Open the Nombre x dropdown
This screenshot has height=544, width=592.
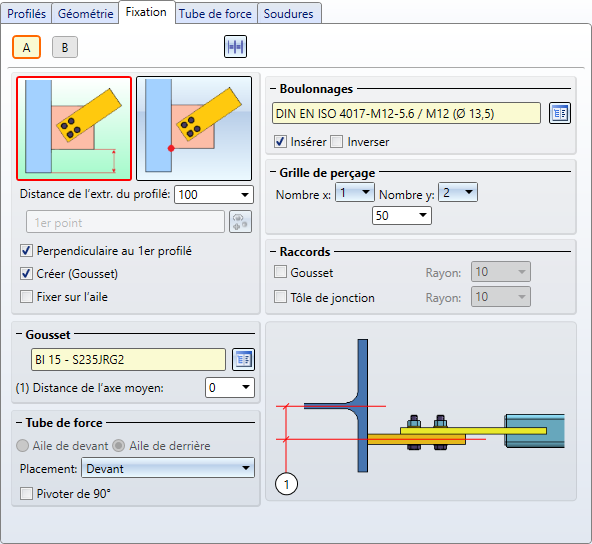[x=355, y=193]
